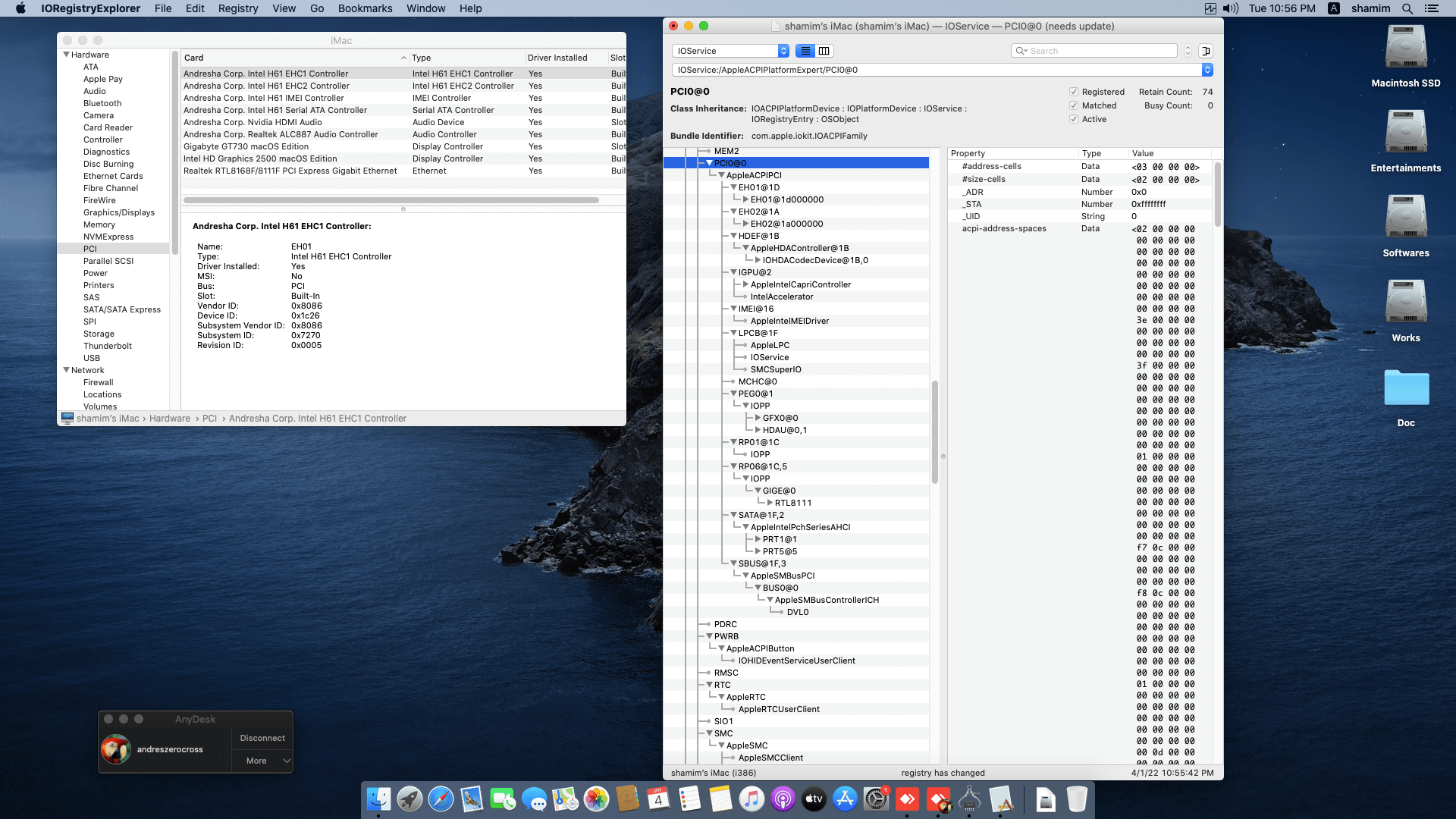Viewport: 1456px width, 819px height.
Task: Launch Safari from the dock
Action: coord(441,799)
